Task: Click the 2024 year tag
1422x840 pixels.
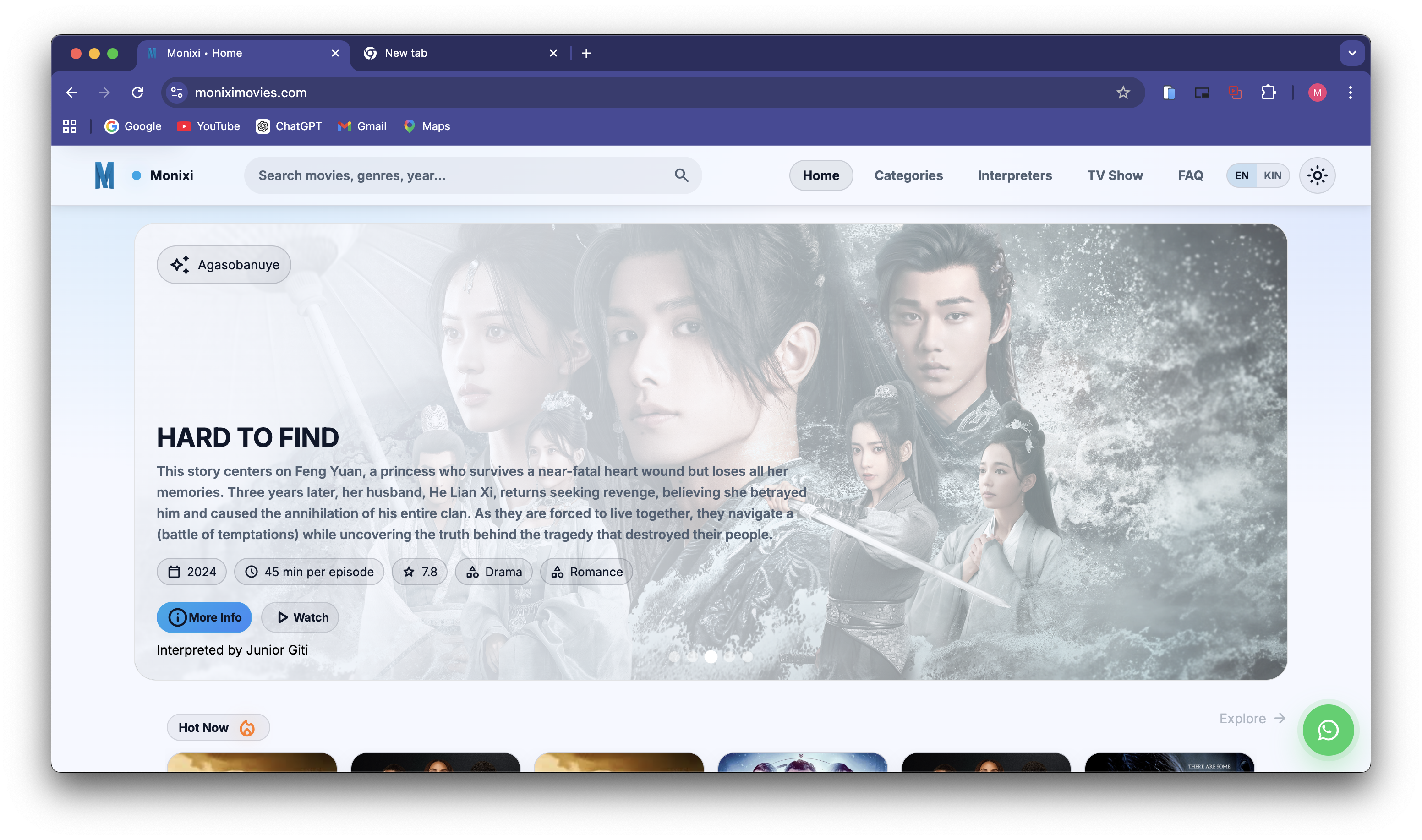Action: [x=191, y=572]
